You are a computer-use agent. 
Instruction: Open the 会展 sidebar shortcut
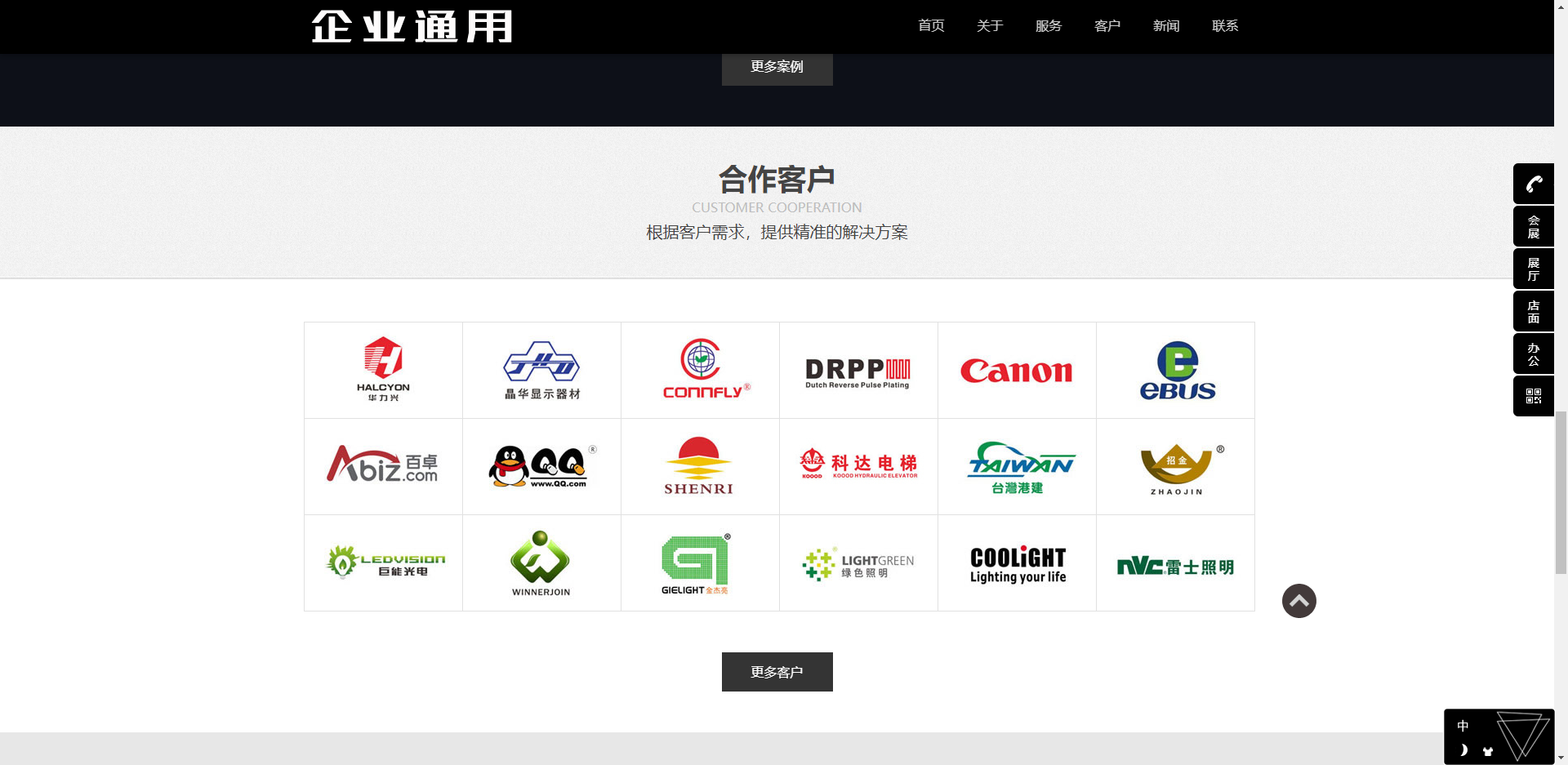(1534, 226)
